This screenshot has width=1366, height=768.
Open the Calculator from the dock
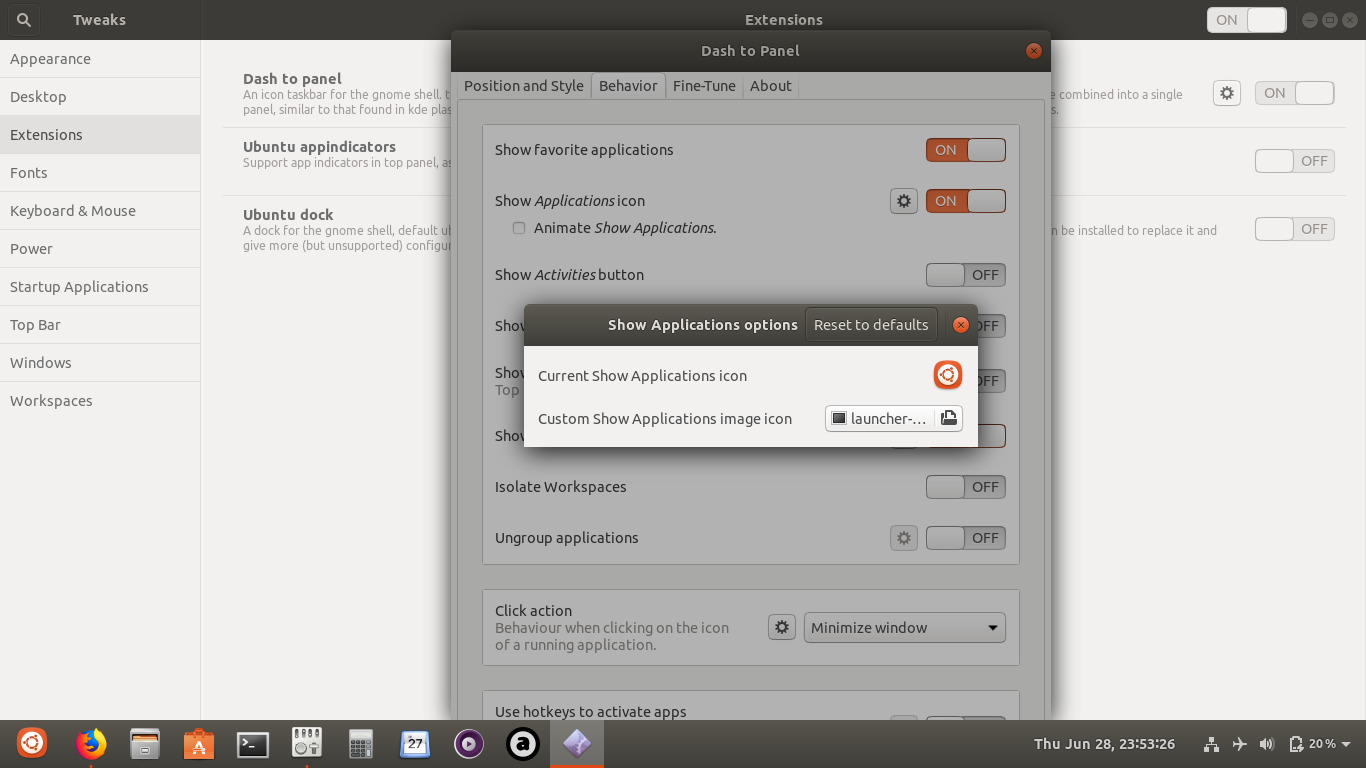pyautogui.click(x=360, y=744)
